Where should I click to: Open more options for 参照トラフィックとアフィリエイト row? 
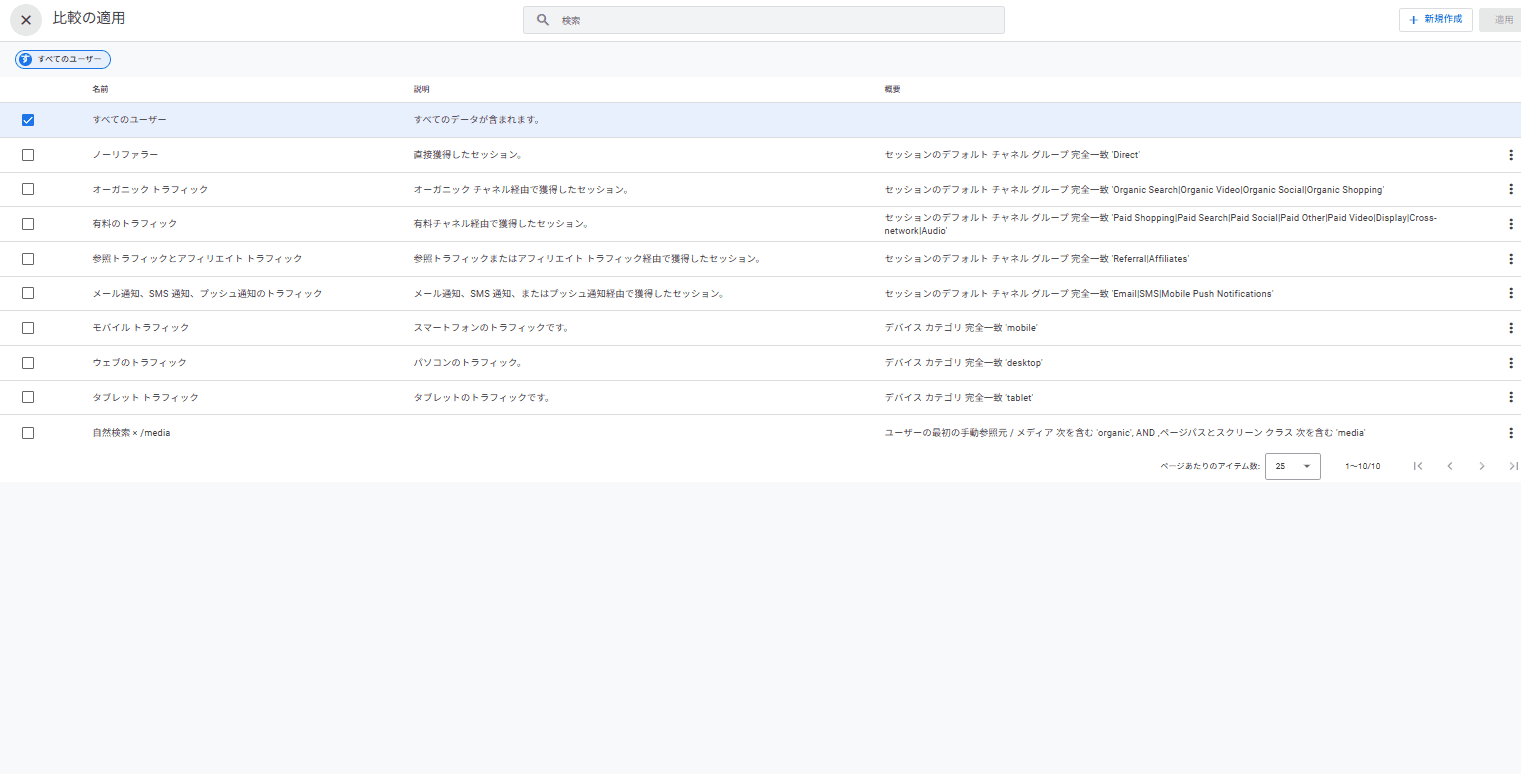(x=1510, y=259)
